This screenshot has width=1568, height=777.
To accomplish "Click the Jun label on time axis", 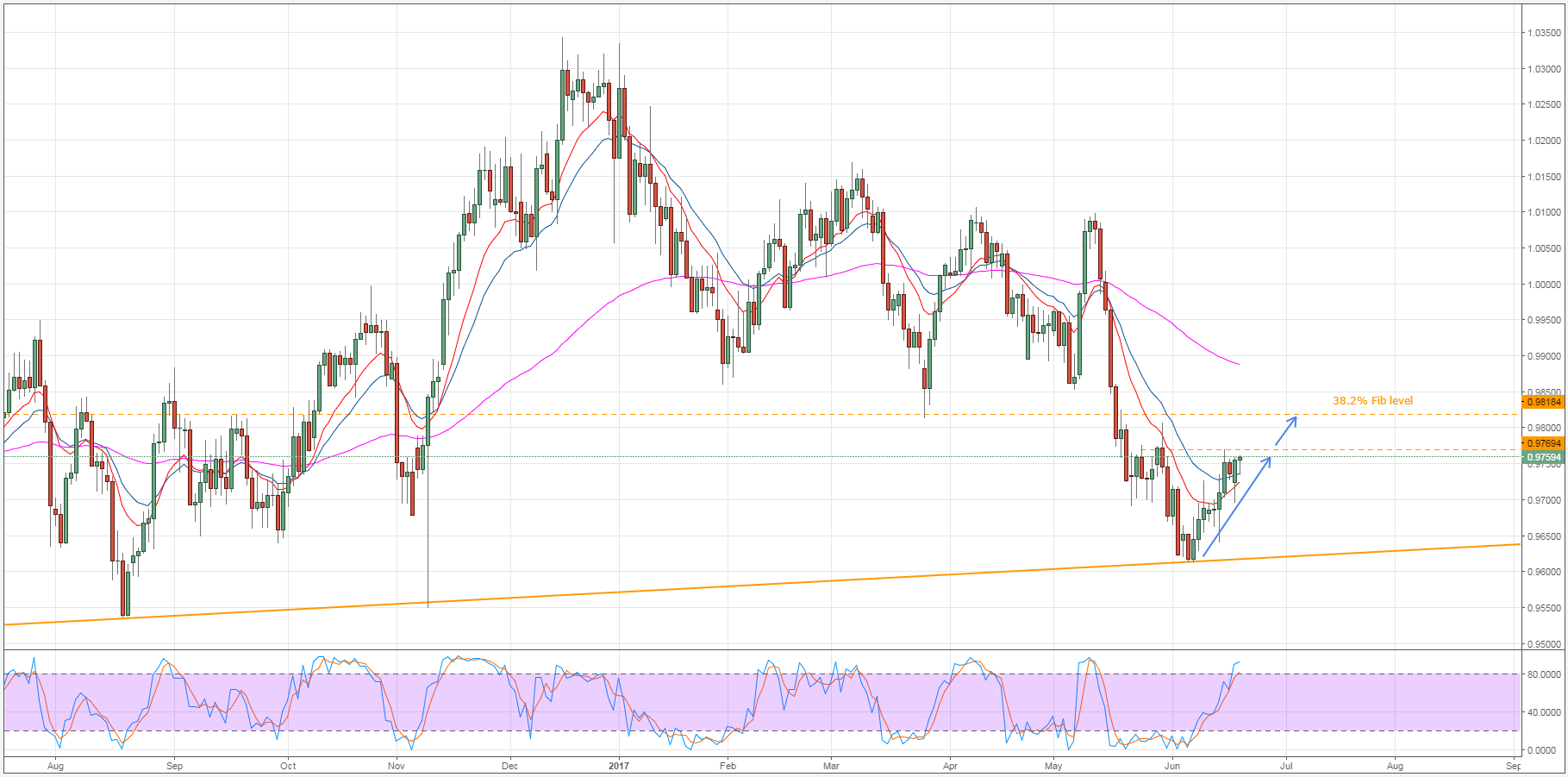I will [x=1172, y=766].
